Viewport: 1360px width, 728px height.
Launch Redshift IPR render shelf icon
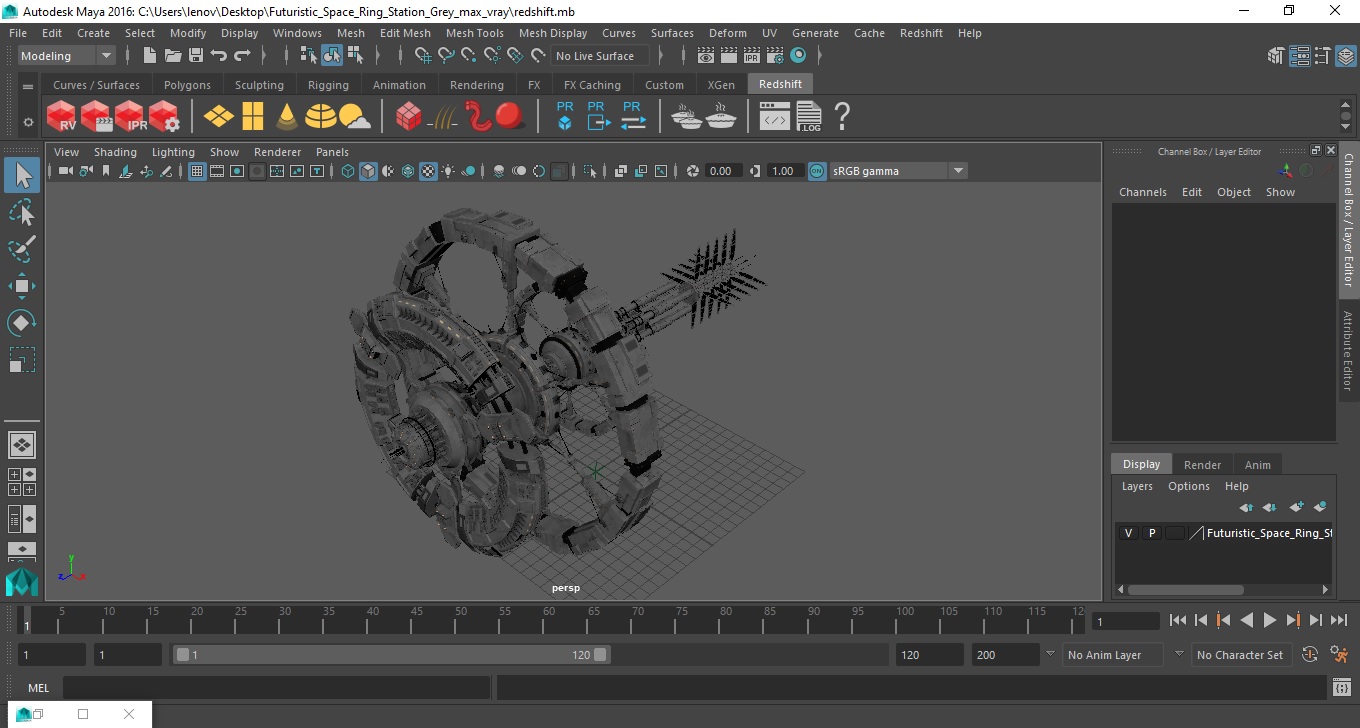131,116
